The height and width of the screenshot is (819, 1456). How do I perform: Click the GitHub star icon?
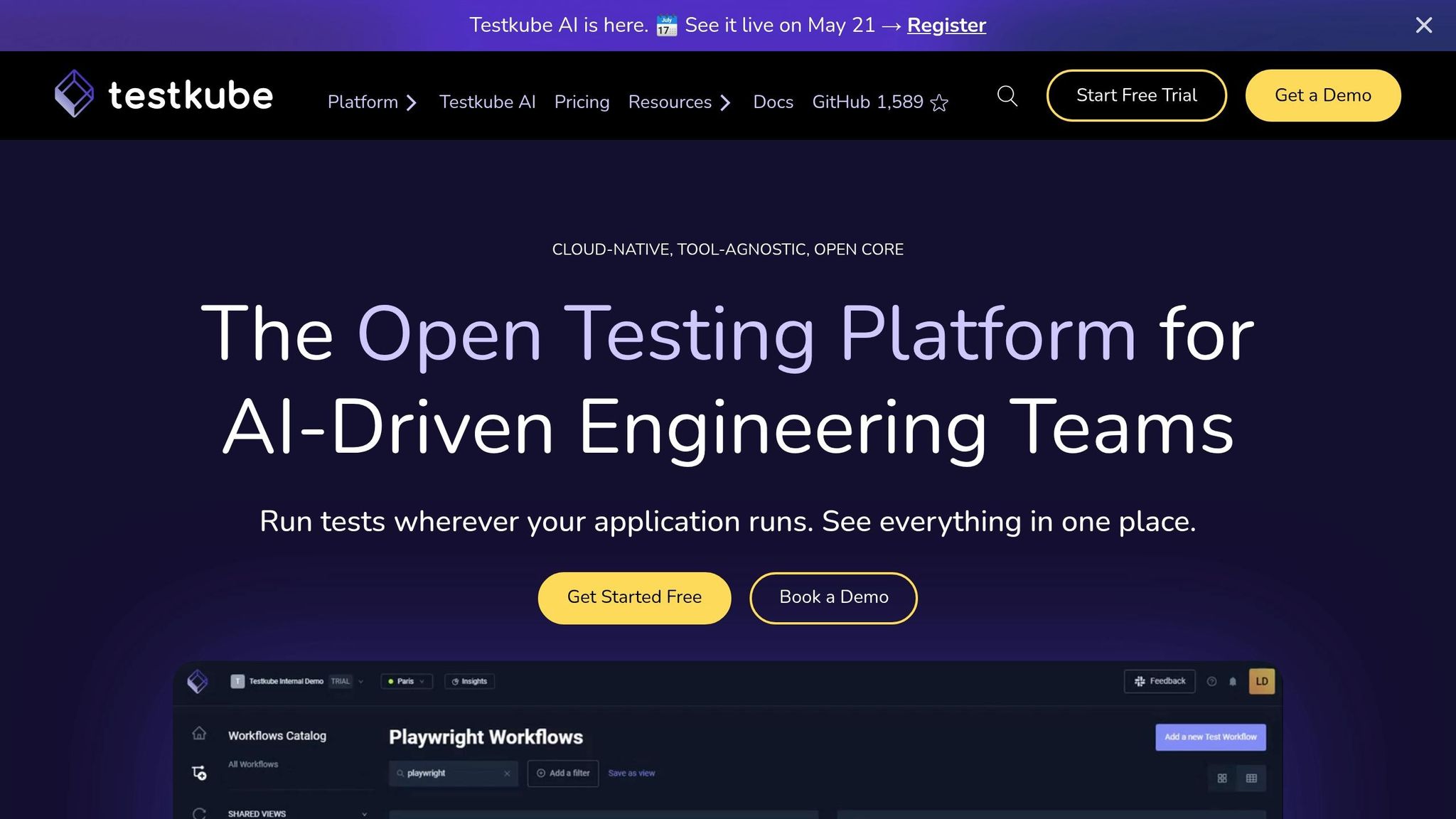click(x=939, y=103)
